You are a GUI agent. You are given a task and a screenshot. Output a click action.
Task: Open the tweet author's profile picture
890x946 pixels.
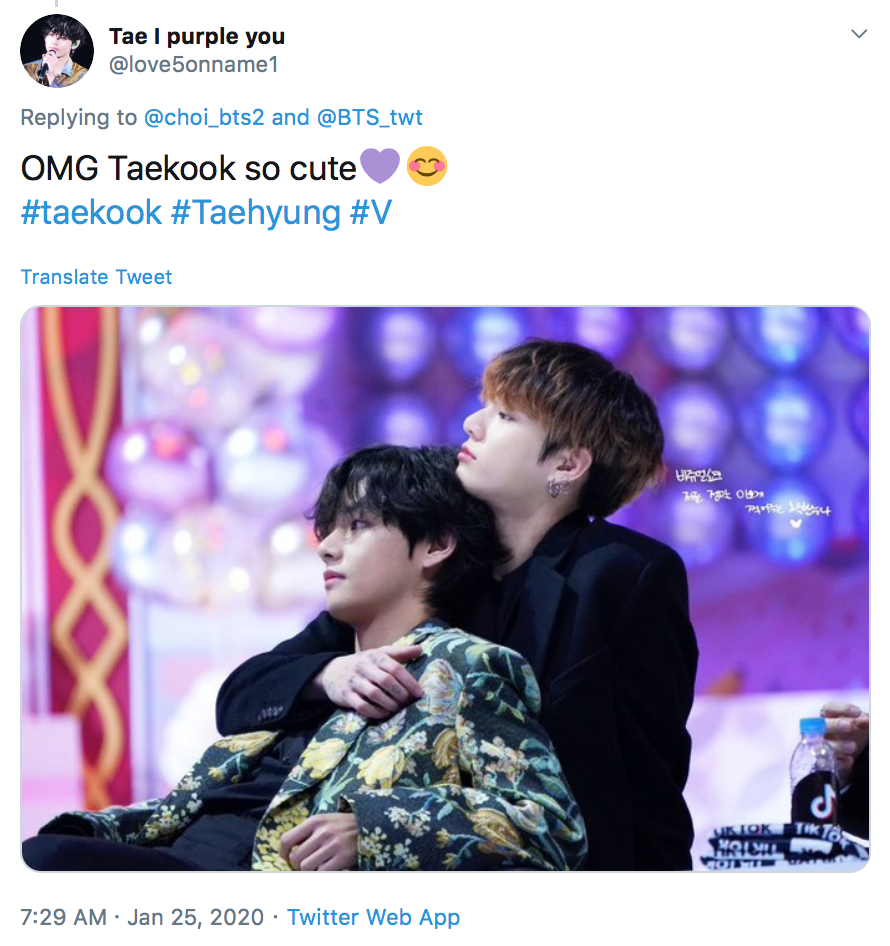click(57, 51)
